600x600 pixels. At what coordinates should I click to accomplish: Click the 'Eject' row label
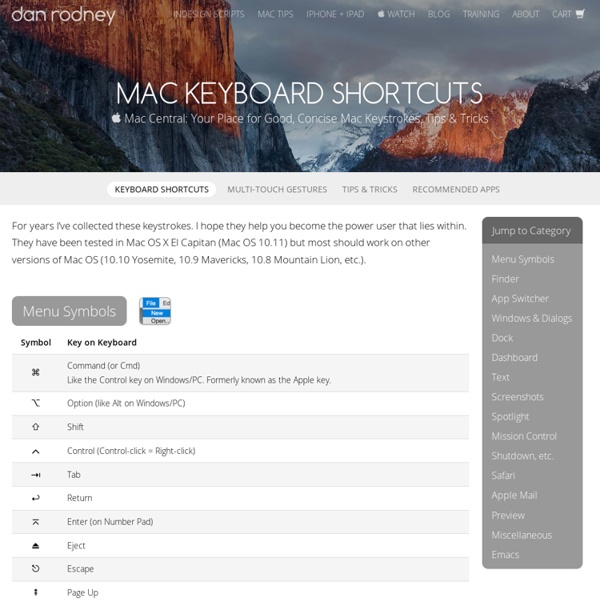pos(76,546)
